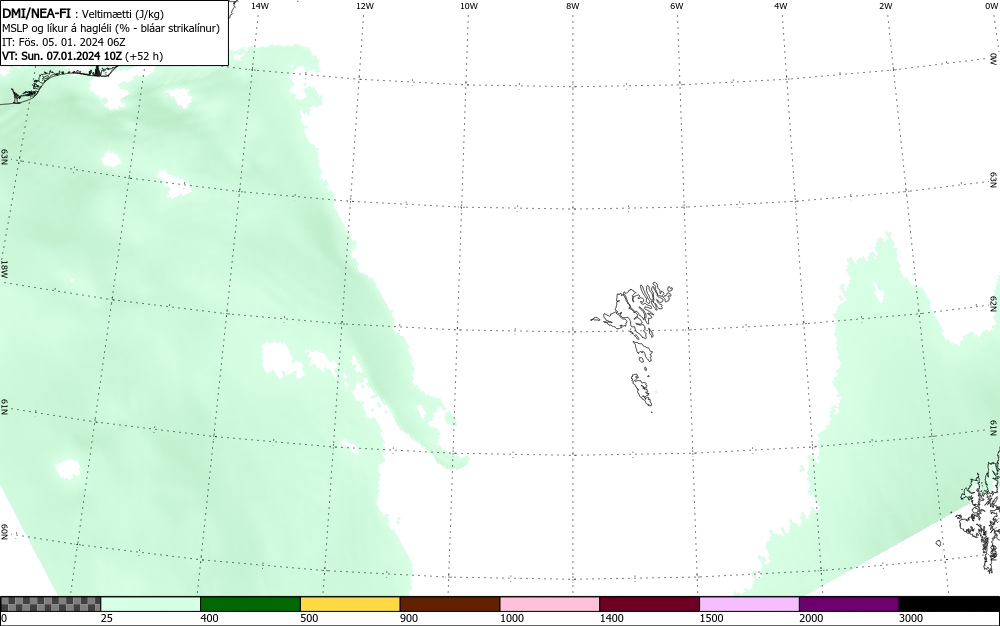Click the "63N" label on left edge
Viewport: 1000px width, 626px height.
tap(4, 157)
